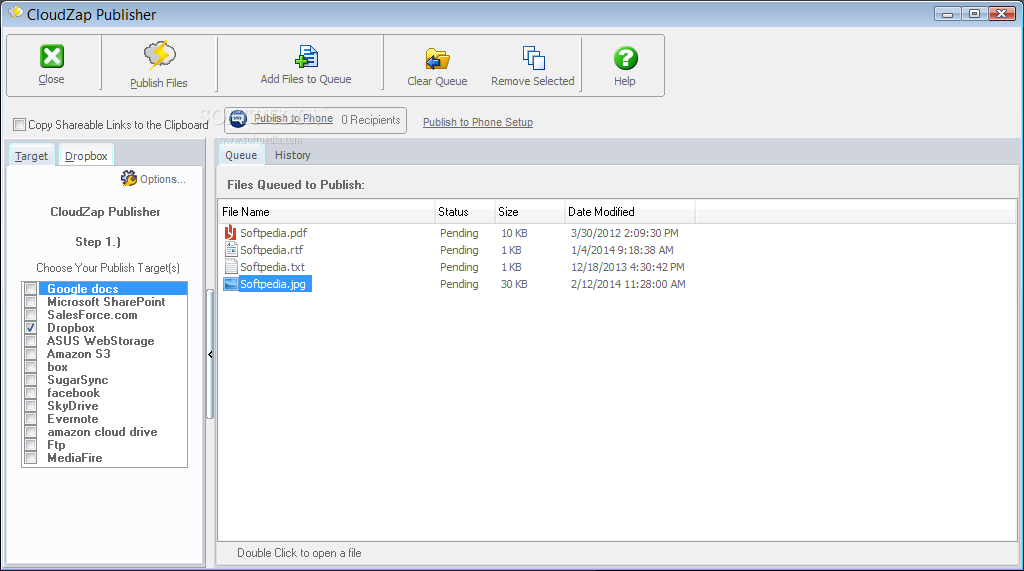Click the document icon beside Softpedia.rtf
This screenshot has width=1024, height=571.
tap(231, 250)
